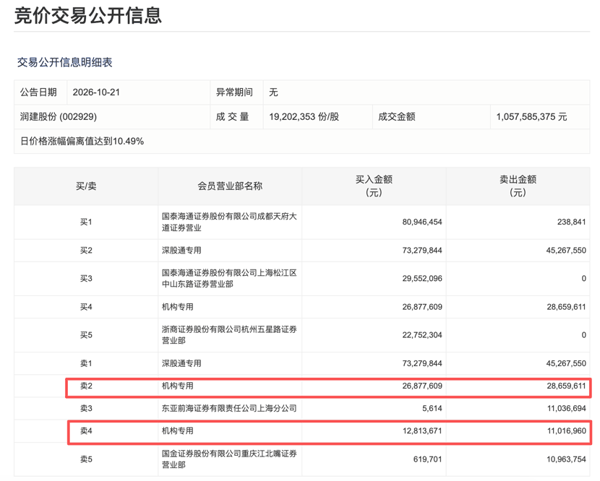Select the 买2 row label
This screenshot has height=481, width=600.
pyautogui.click(x=86, y=250)
